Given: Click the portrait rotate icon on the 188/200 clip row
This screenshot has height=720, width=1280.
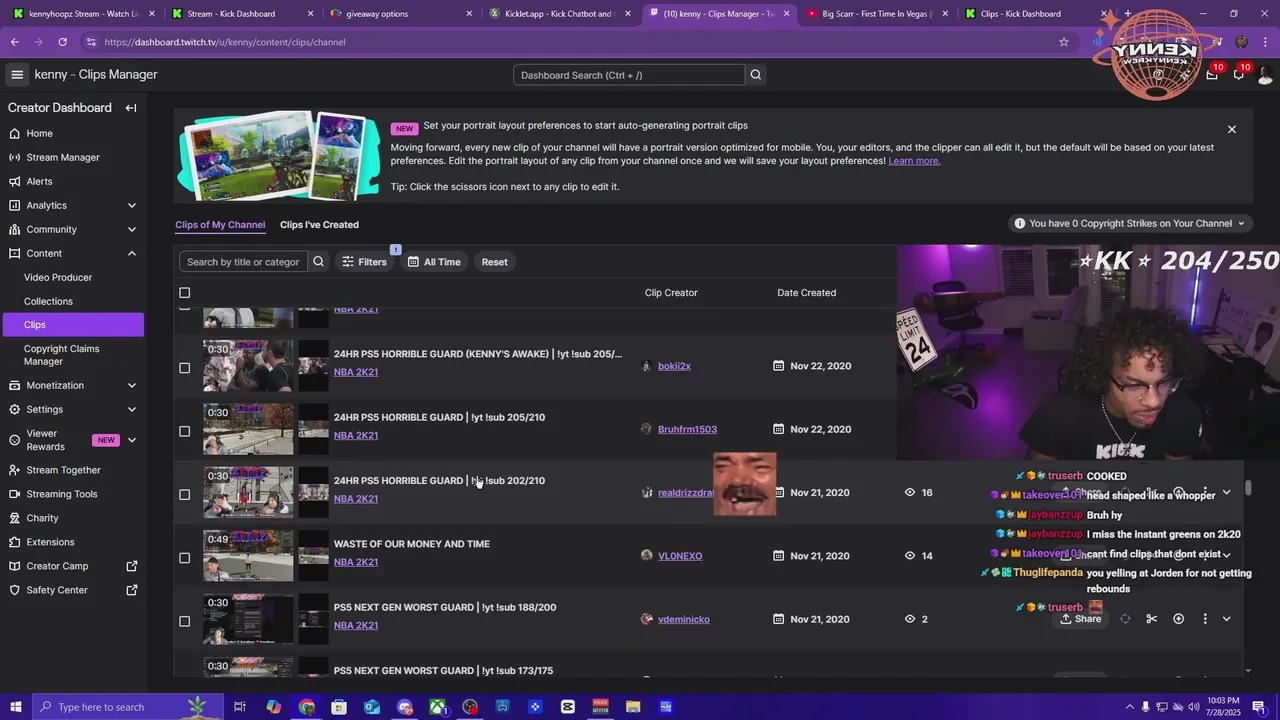Looking at the screenshot, I should [1125, 619].
